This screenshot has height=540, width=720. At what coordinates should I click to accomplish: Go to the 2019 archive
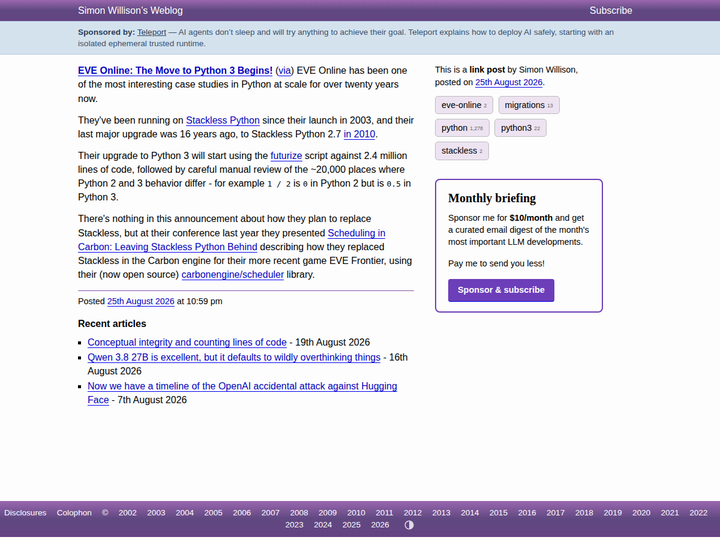tap(613, 513)
